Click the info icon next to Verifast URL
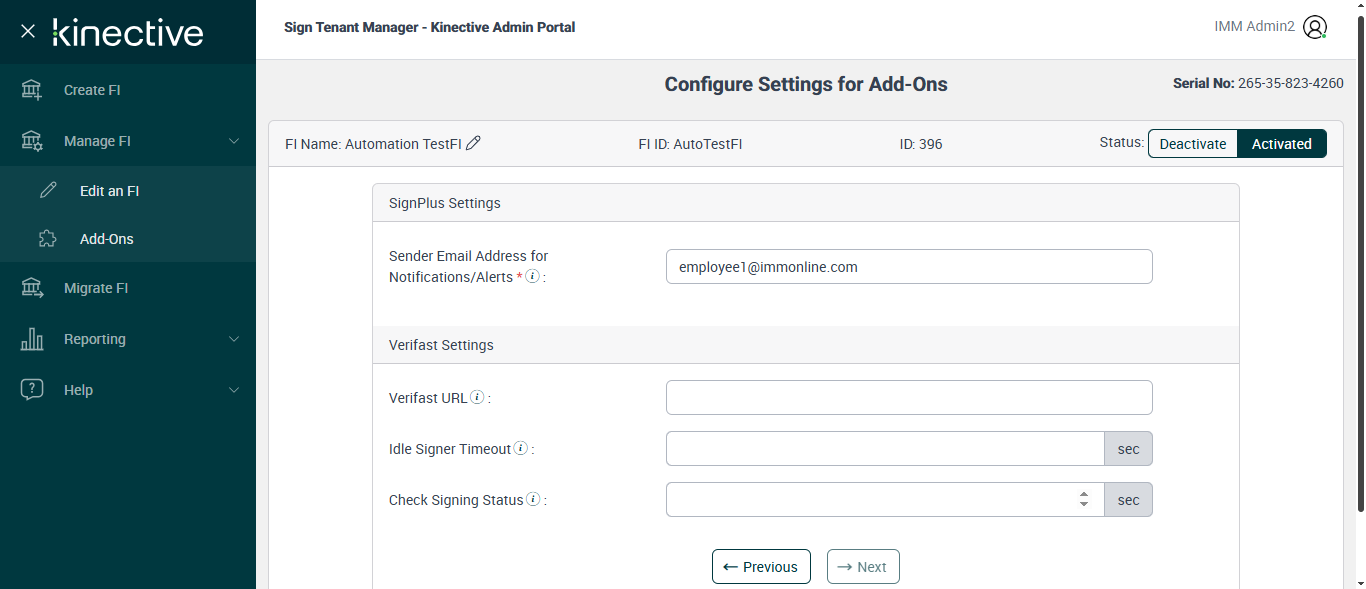Image resolution: width=1366 pixels, height=589 pixels. pyautogui.click(x=478, y=397)
